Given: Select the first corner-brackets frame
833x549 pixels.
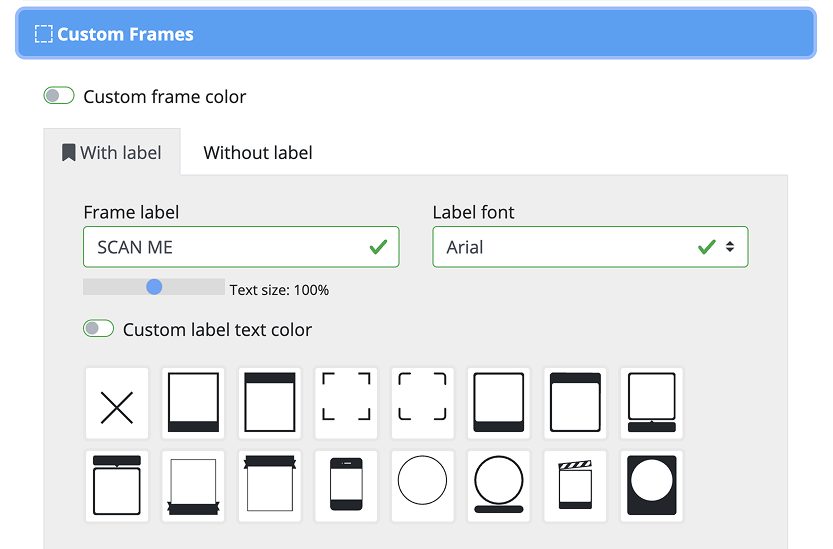Looking at the screenshot, I should (346, 404).
